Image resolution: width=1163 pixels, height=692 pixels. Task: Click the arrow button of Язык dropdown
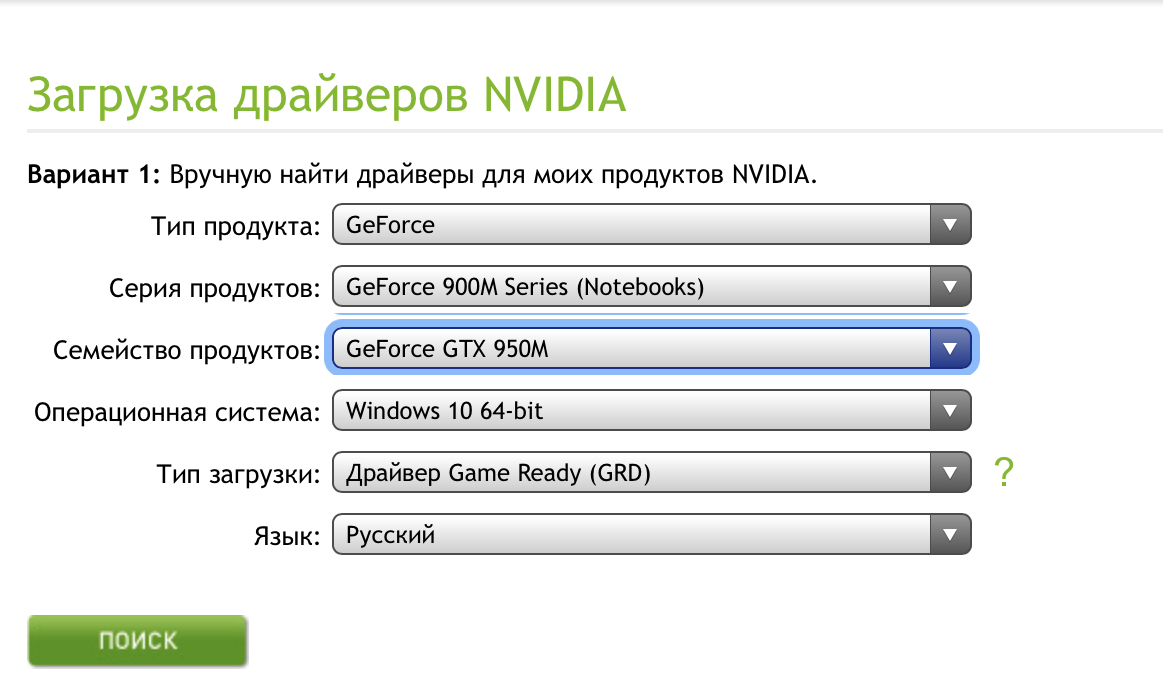[950, 534]
